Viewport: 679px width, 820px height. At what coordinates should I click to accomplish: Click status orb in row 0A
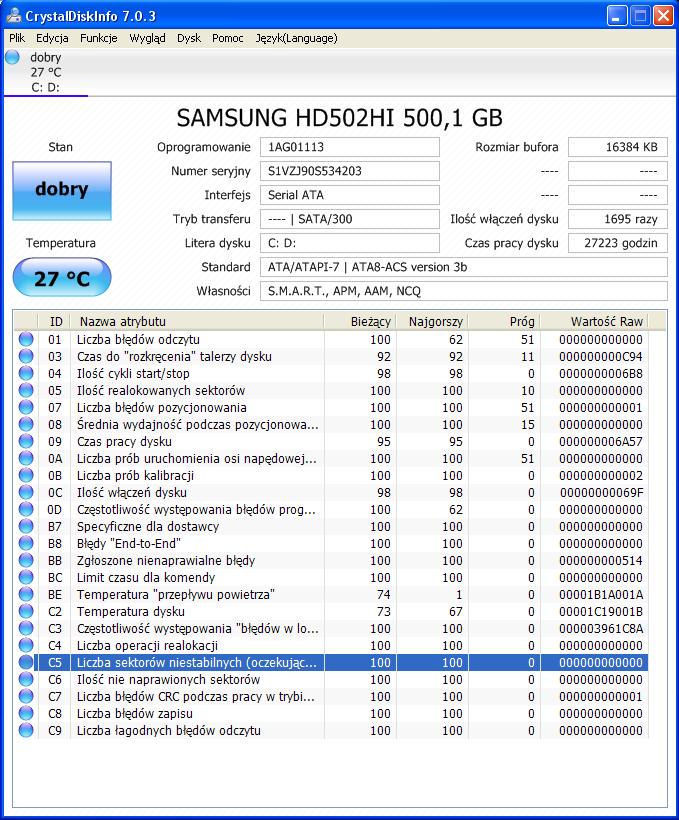point(26,458)
